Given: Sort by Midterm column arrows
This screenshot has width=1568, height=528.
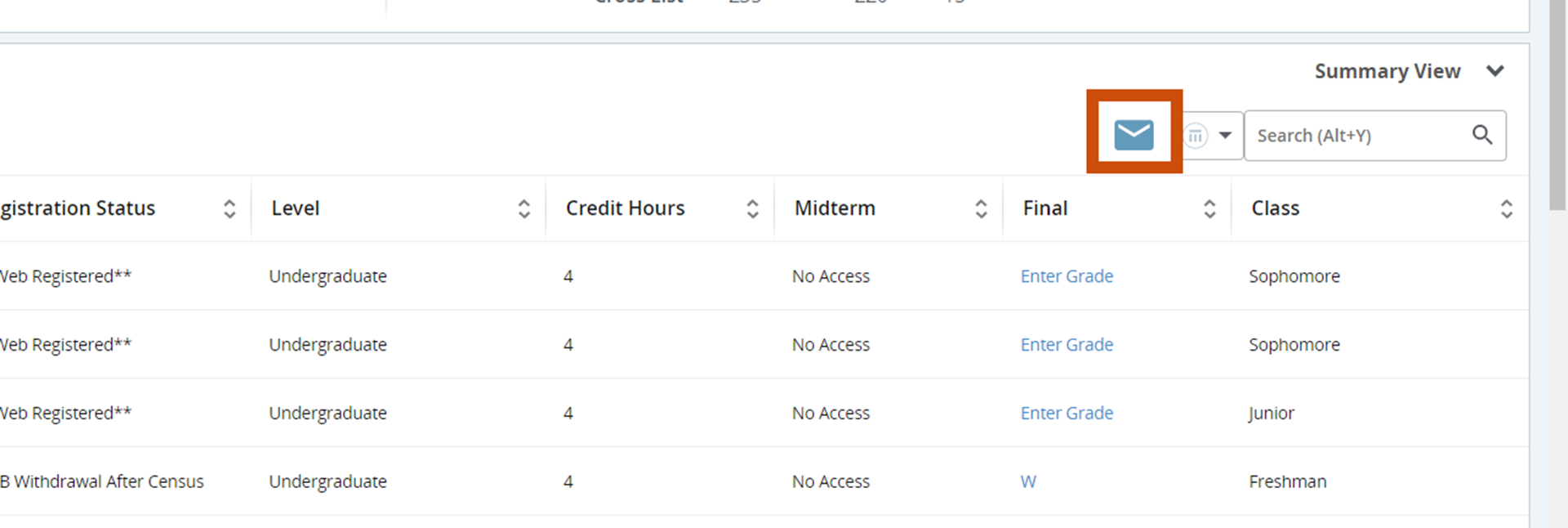Looking at the screenshot, I should tap(981, 209).
